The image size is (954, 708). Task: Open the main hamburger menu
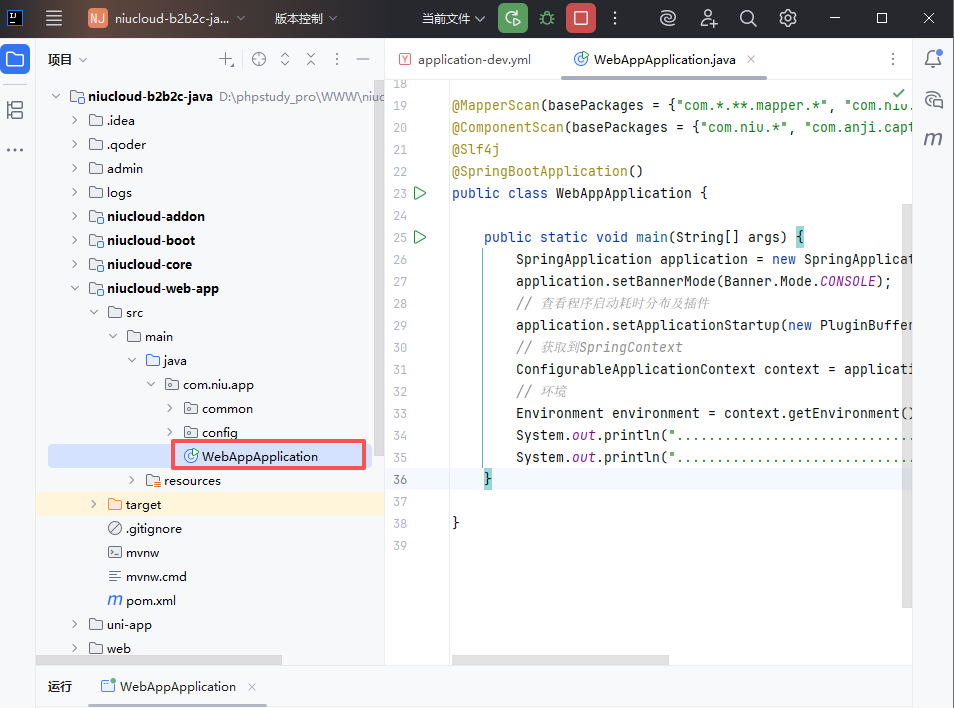[54, 18]
